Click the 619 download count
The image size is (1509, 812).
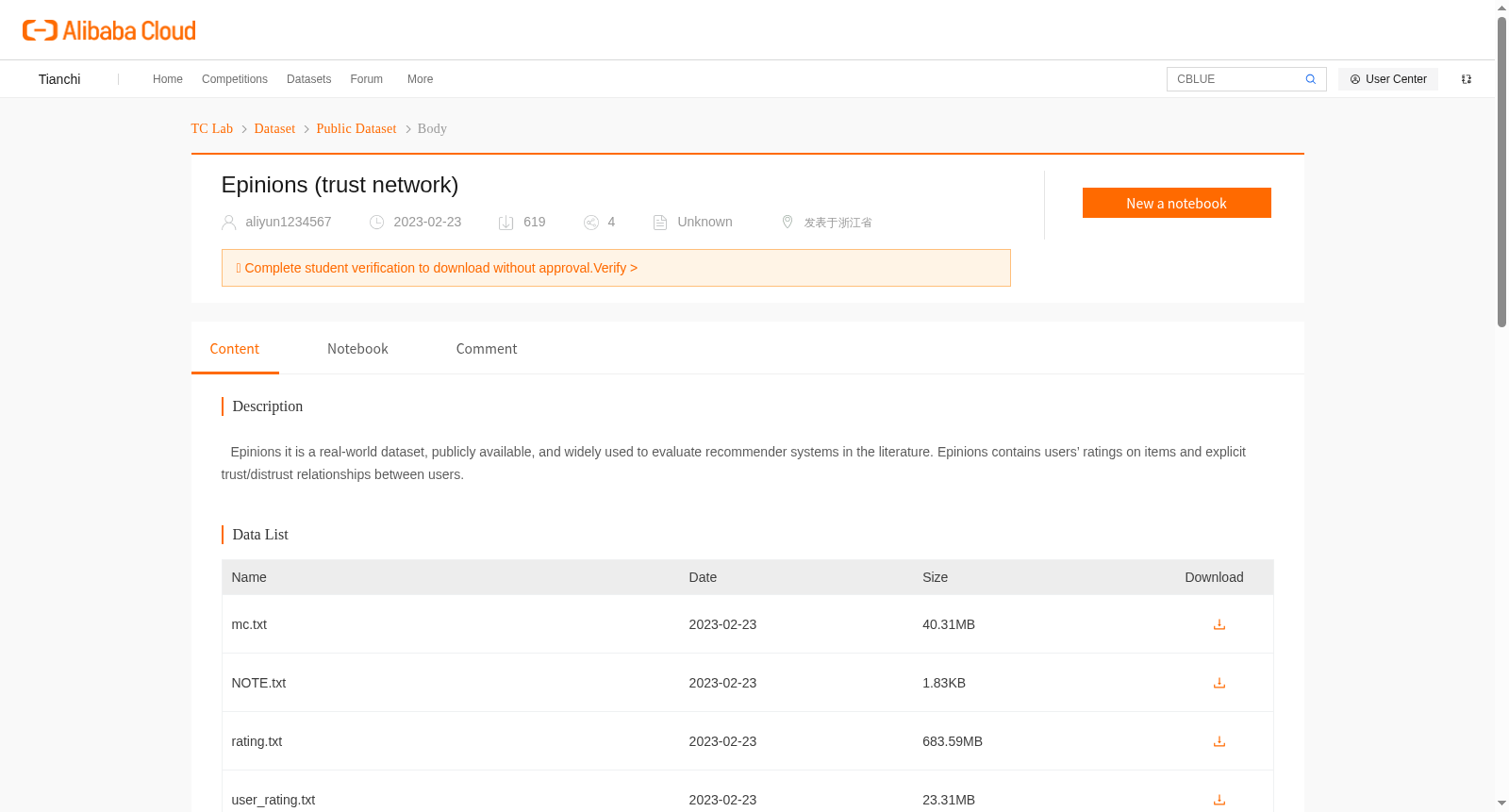click(x=535, y=222)
